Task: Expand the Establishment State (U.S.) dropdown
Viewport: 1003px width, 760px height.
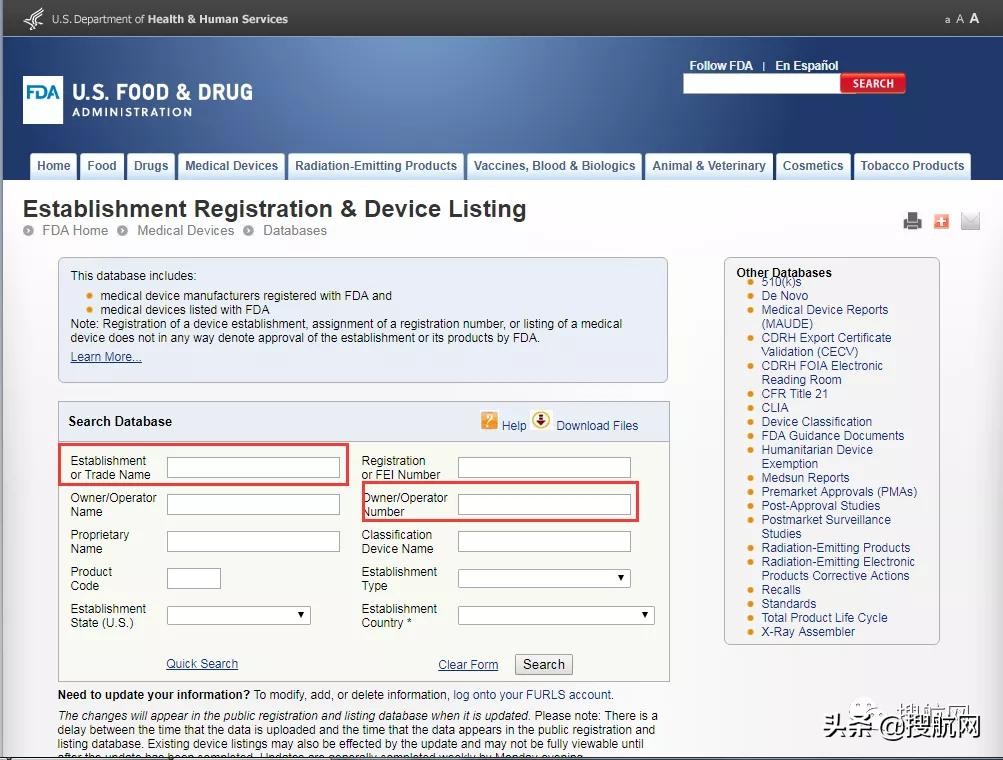Action: (238, 615)
